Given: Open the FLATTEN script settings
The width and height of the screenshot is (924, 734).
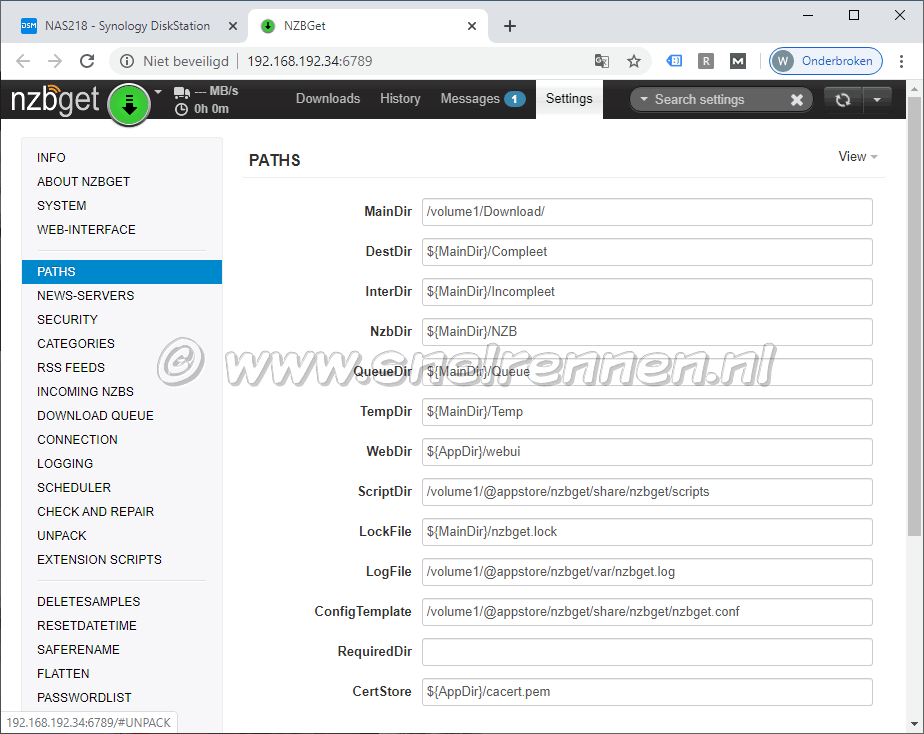Looking at the screenshot, I should click(x=63, y=674).
